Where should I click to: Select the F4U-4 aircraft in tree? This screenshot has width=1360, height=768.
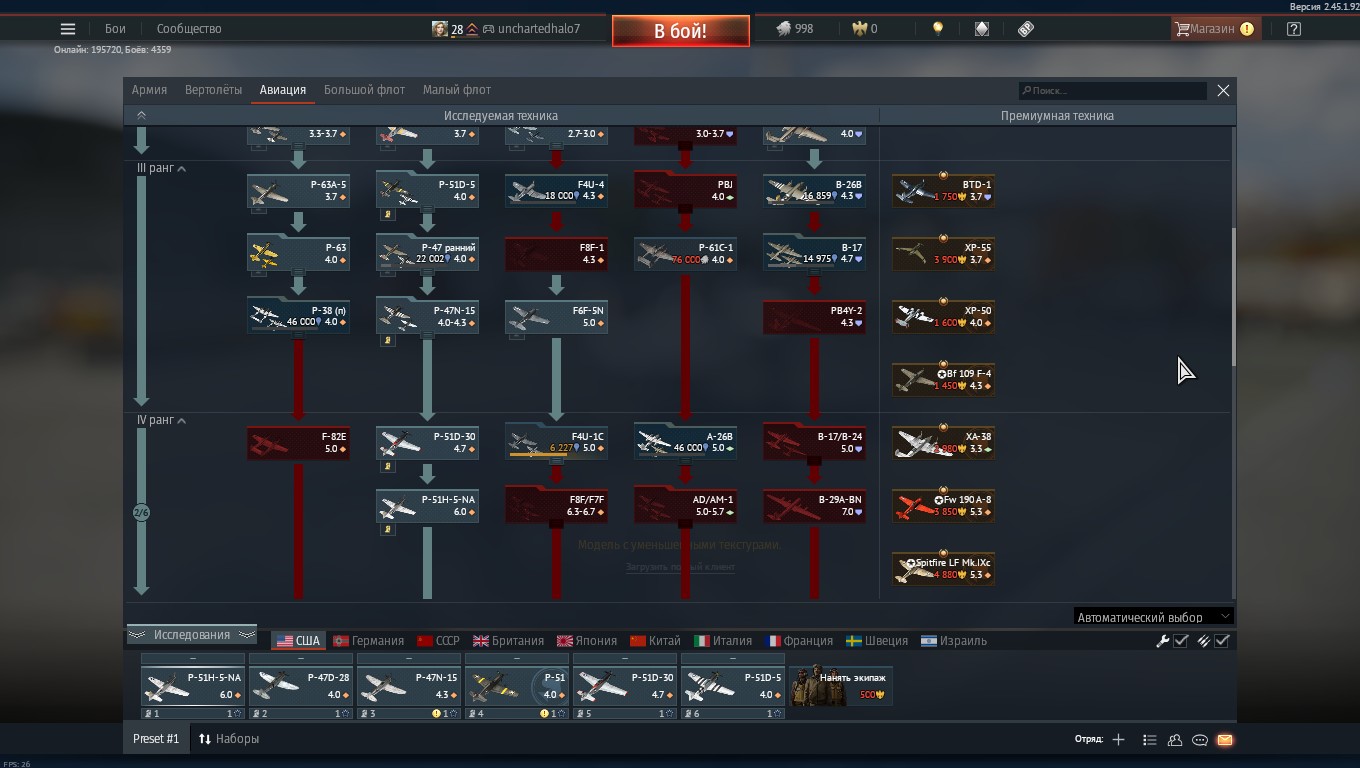556,191
